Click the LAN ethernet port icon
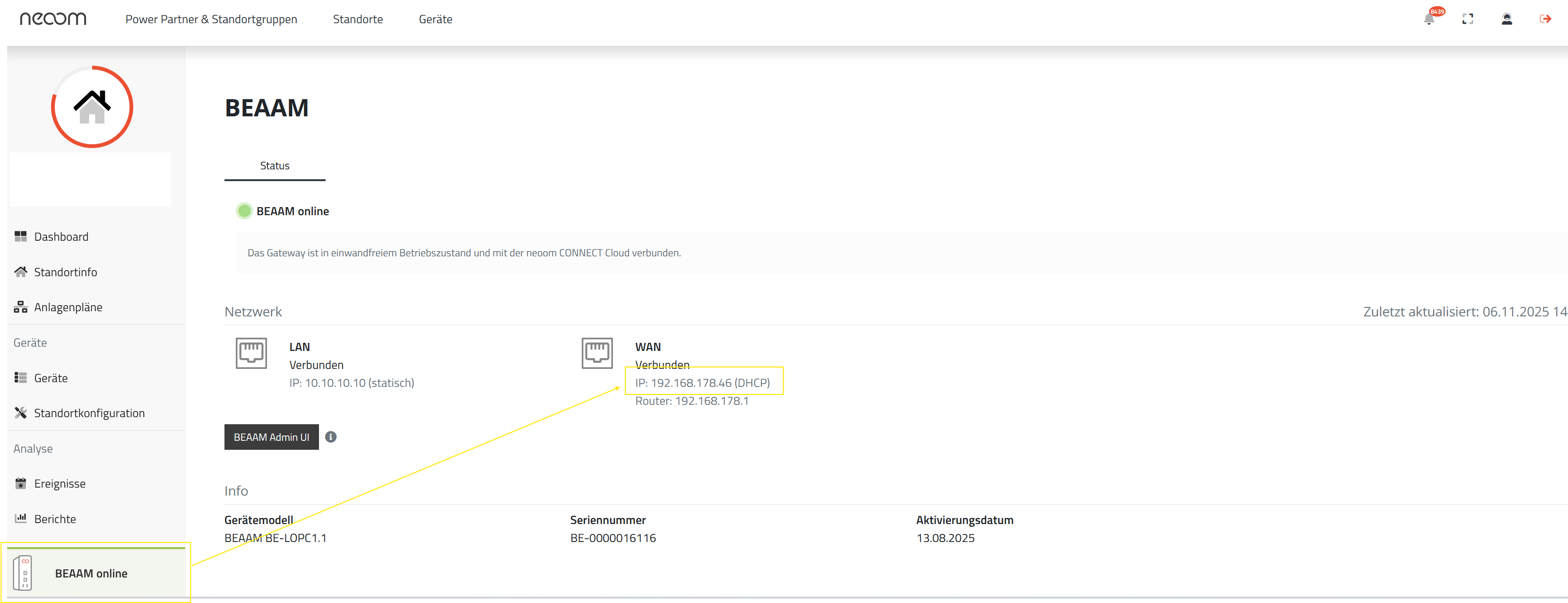This screenshot has height=603, width=1568. click(x=251, y=353)
